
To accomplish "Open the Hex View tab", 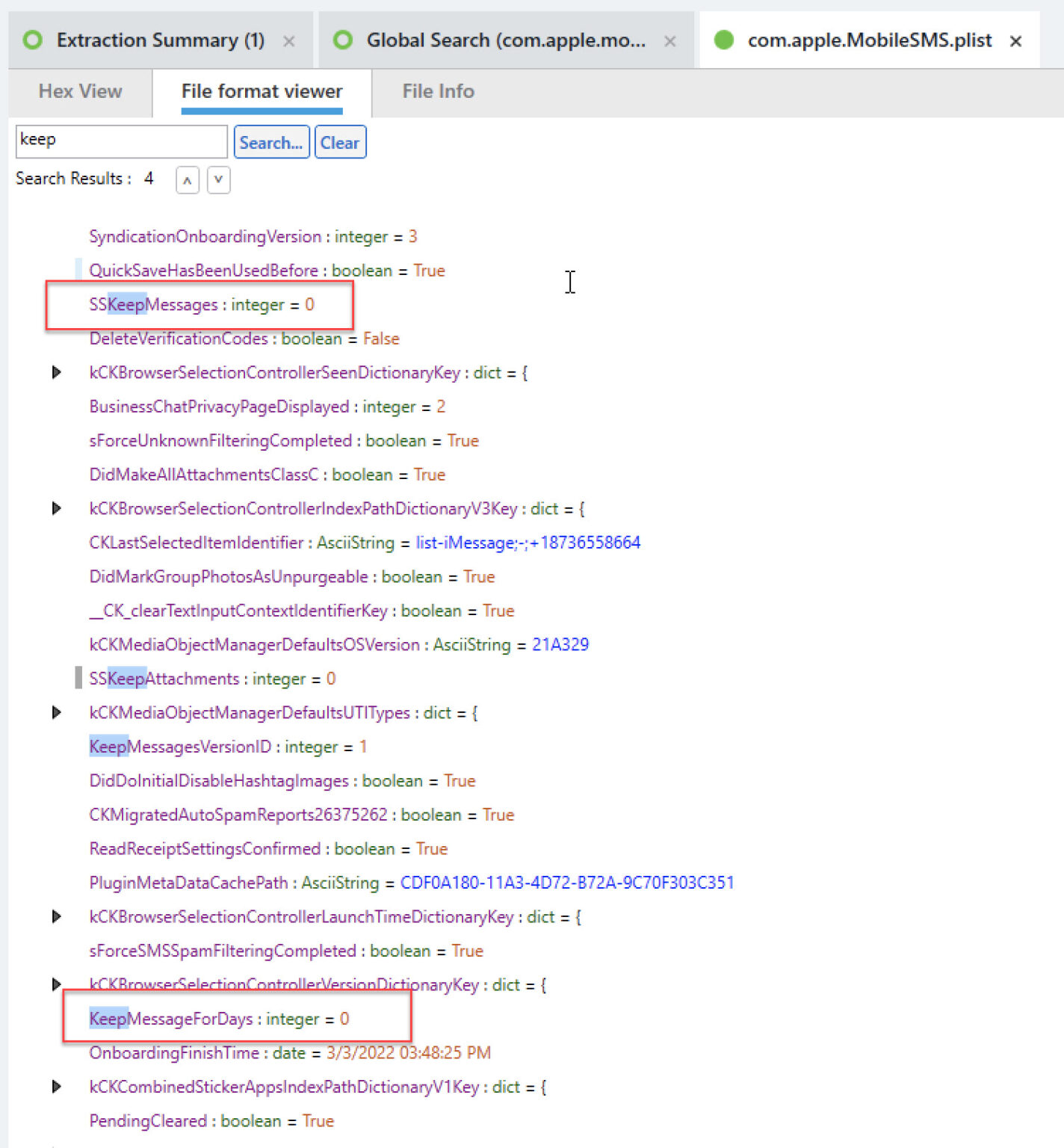I will 80,91.
